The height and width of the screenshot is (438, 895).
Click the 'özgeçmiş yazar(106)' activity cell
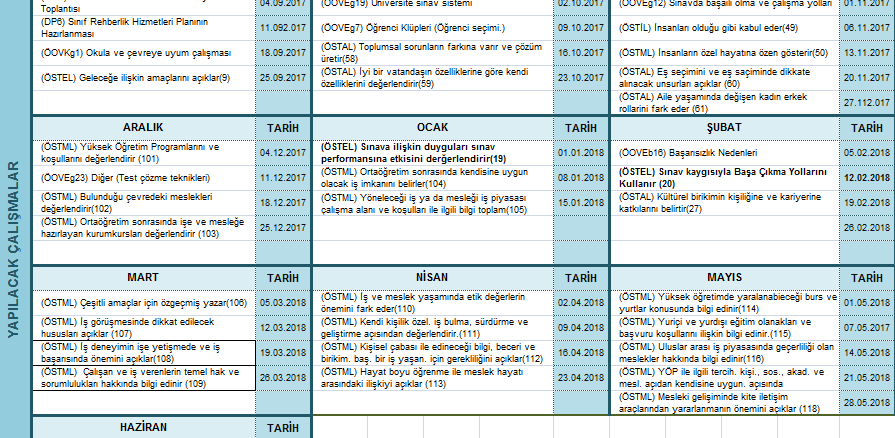pos(143,302)
